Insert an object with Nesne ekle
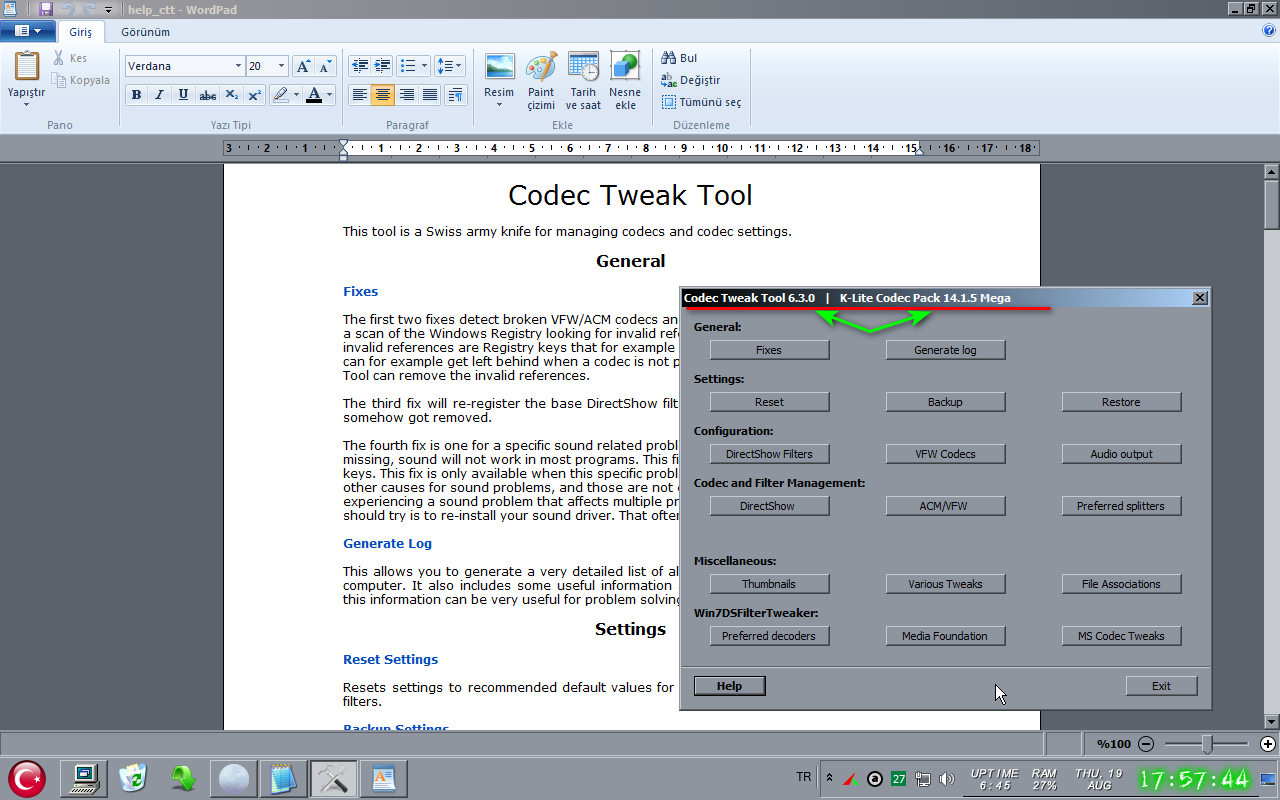 [x=625, y=81]
